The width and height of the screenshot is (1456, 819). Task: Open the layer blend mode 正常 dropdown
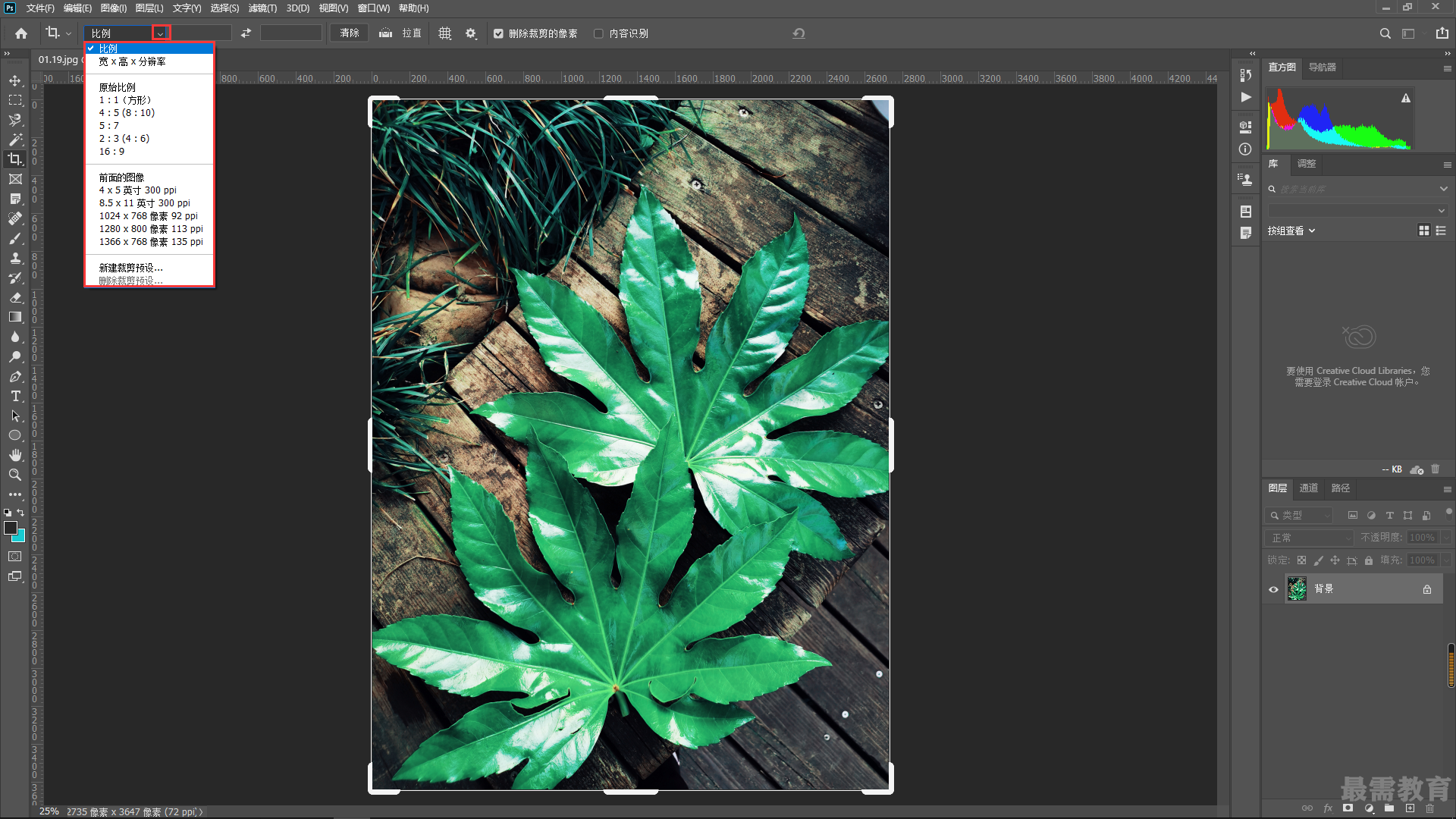[x=1310, y=538]
